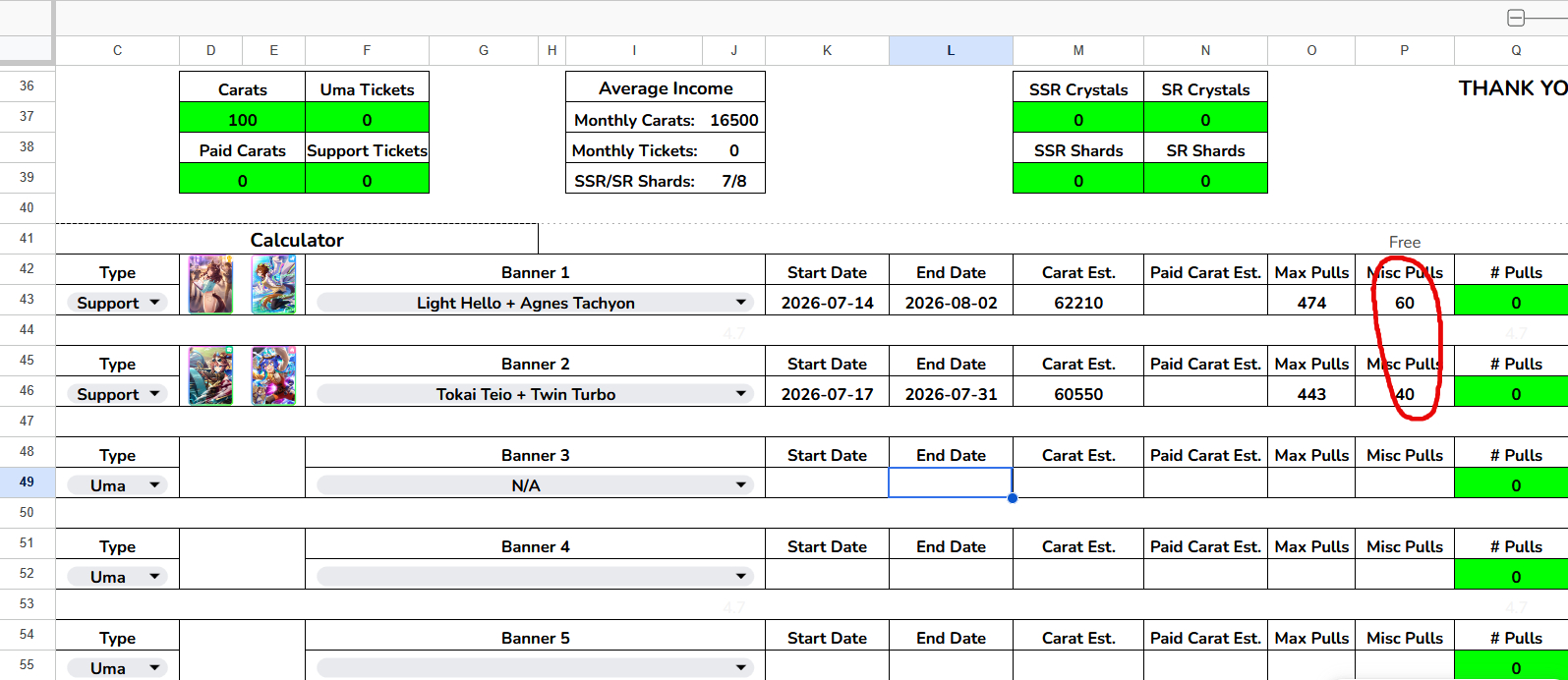Open Banner 4 Type dropdown showing Uma
The width and height of the screenshot is (1568, 680).
click(x=117, y=577)
